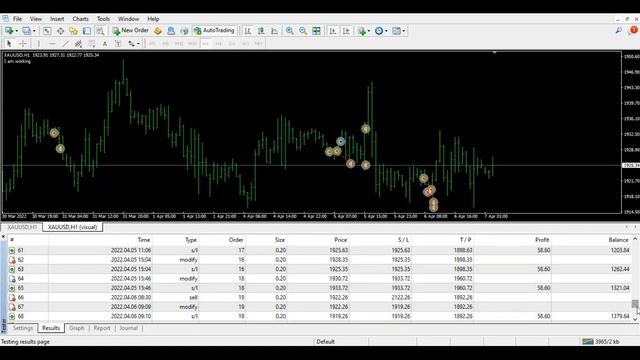Toggle the Market Watch window icon

(x=47, y=31)
